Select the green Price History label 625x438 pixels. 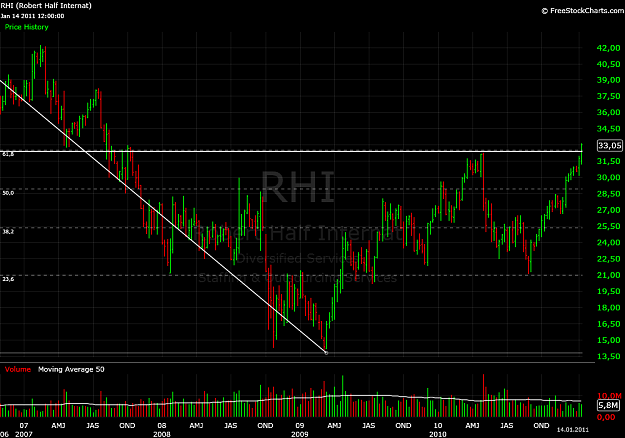point(27,27)
